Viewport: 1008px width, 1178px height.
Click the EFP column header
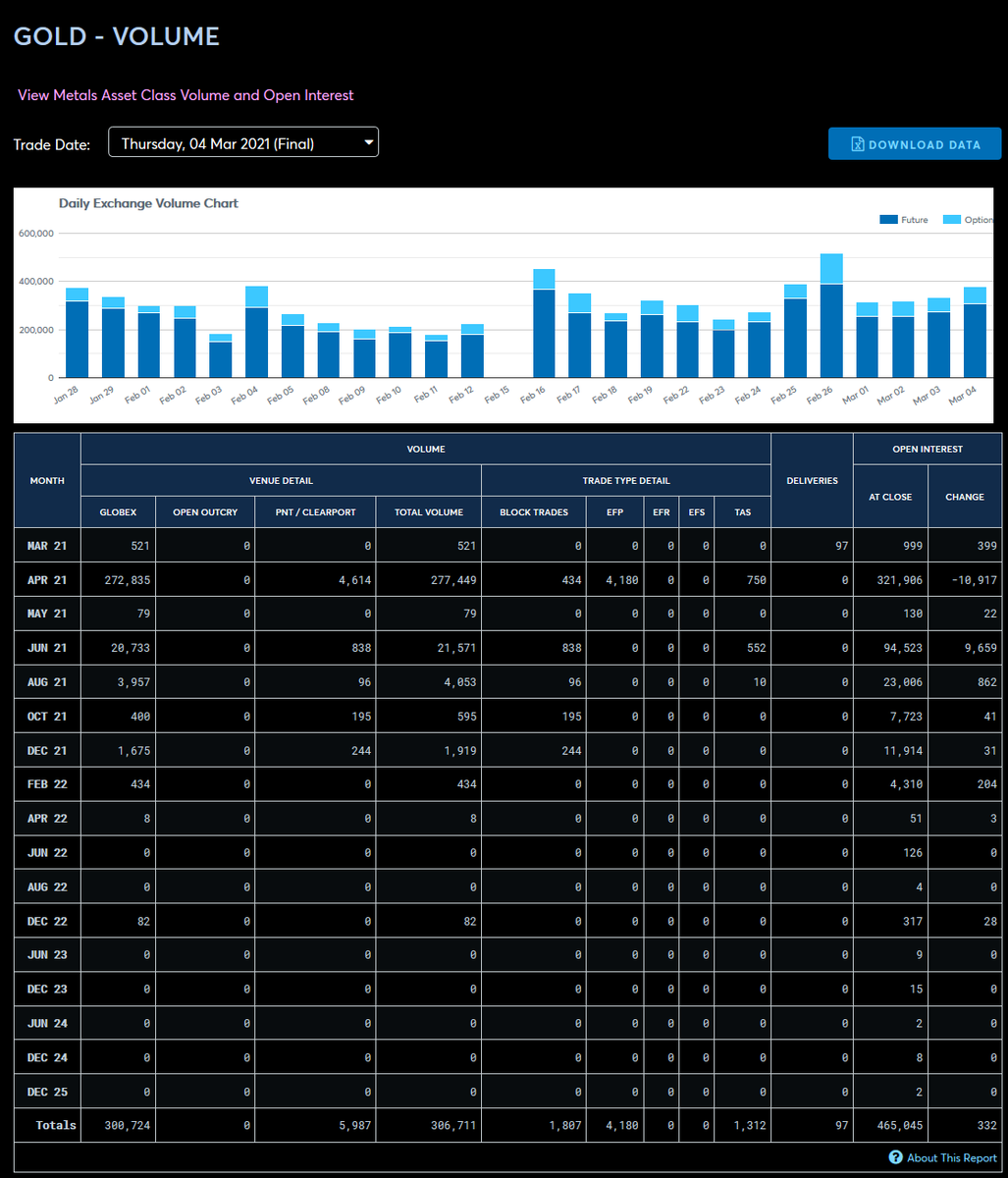615,512
